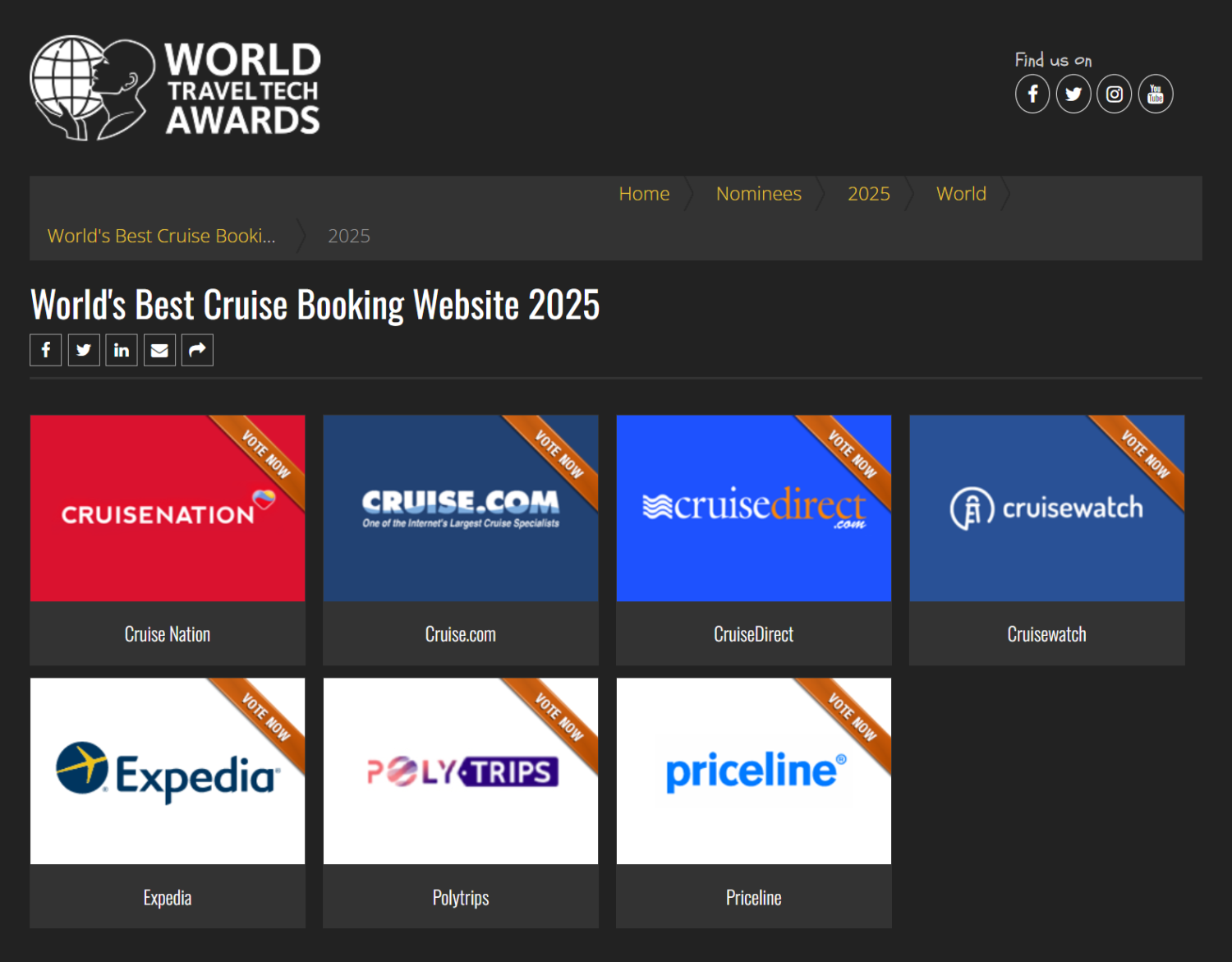Image resolution: width=1232 pixels, height=962 pixels.
Task: Visit the Instagram icon in header
Action: (1115, 94)
